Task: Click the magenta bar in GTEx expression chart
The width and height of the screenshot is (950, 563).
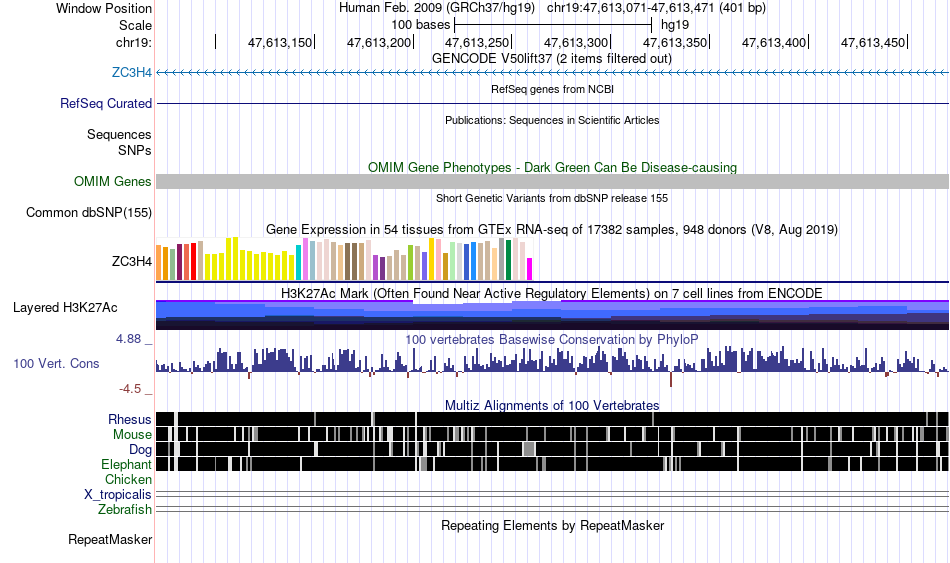Action: (x=530, y=269)
